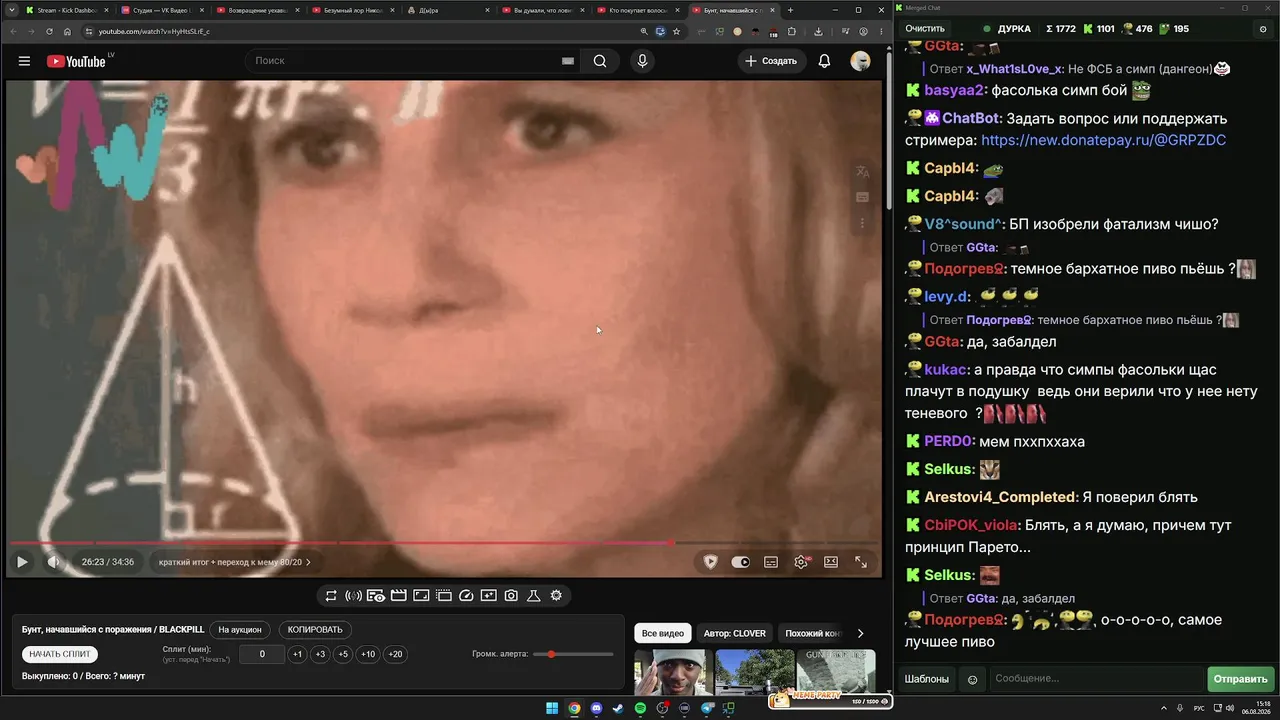Open video player settings gear

tap(801, 562)
